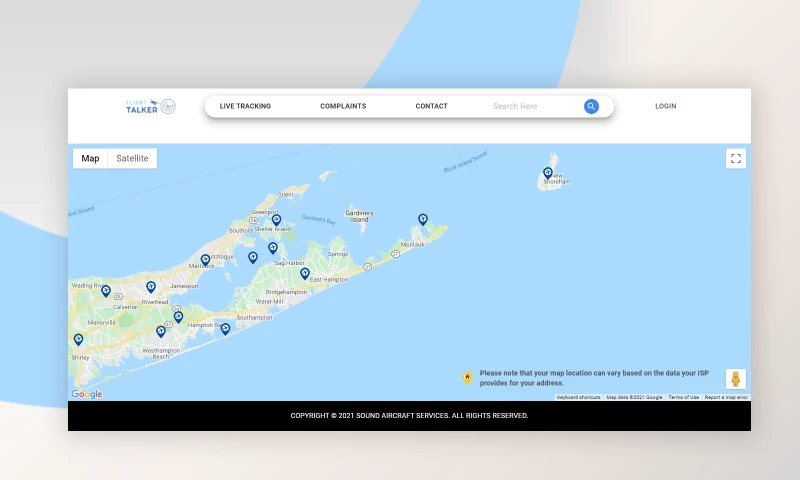Select the Street View pegman
This screenshot has height=480, width=800.
[736, 379]
